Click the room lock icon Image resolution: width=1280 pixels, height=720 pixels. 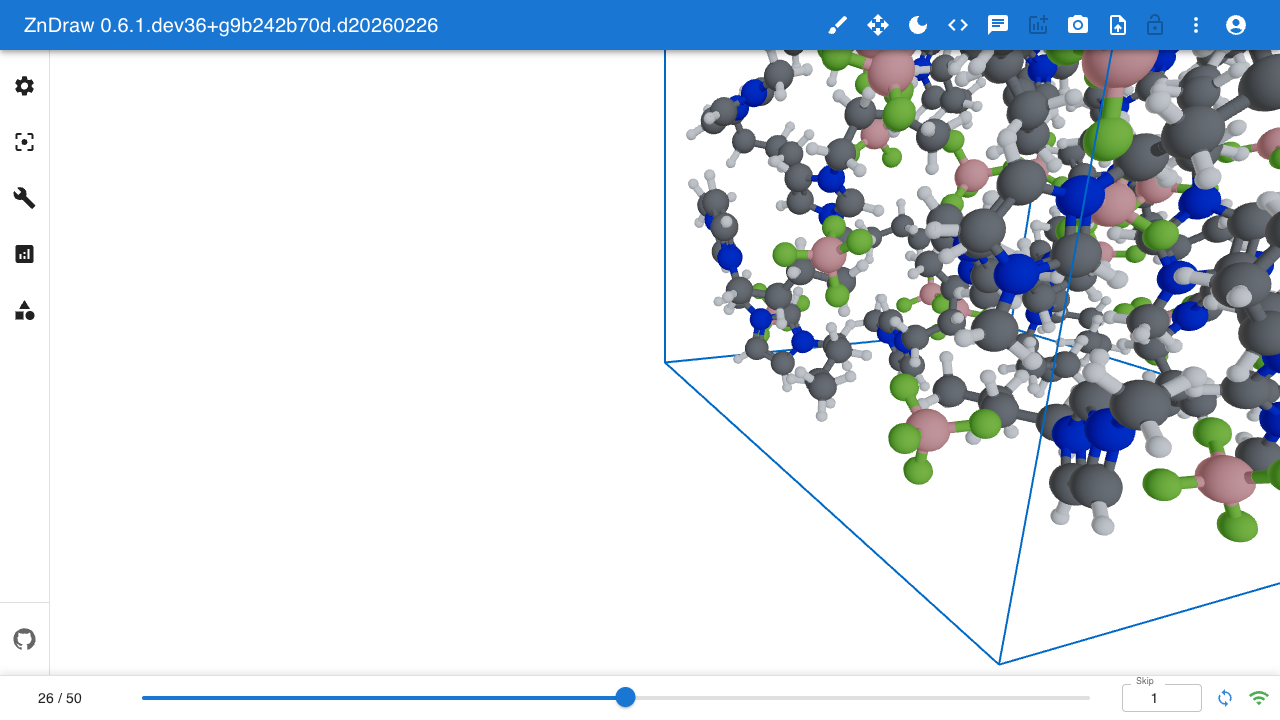[1155, 25]
